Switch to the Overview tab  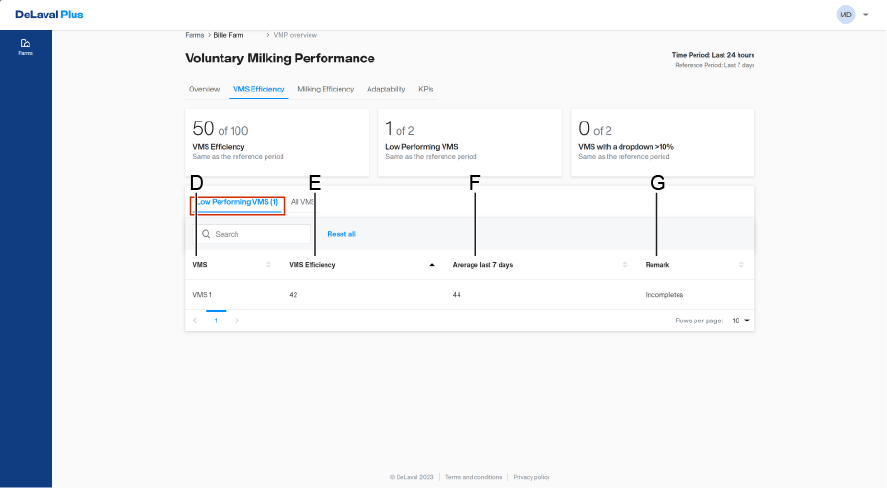204,89
